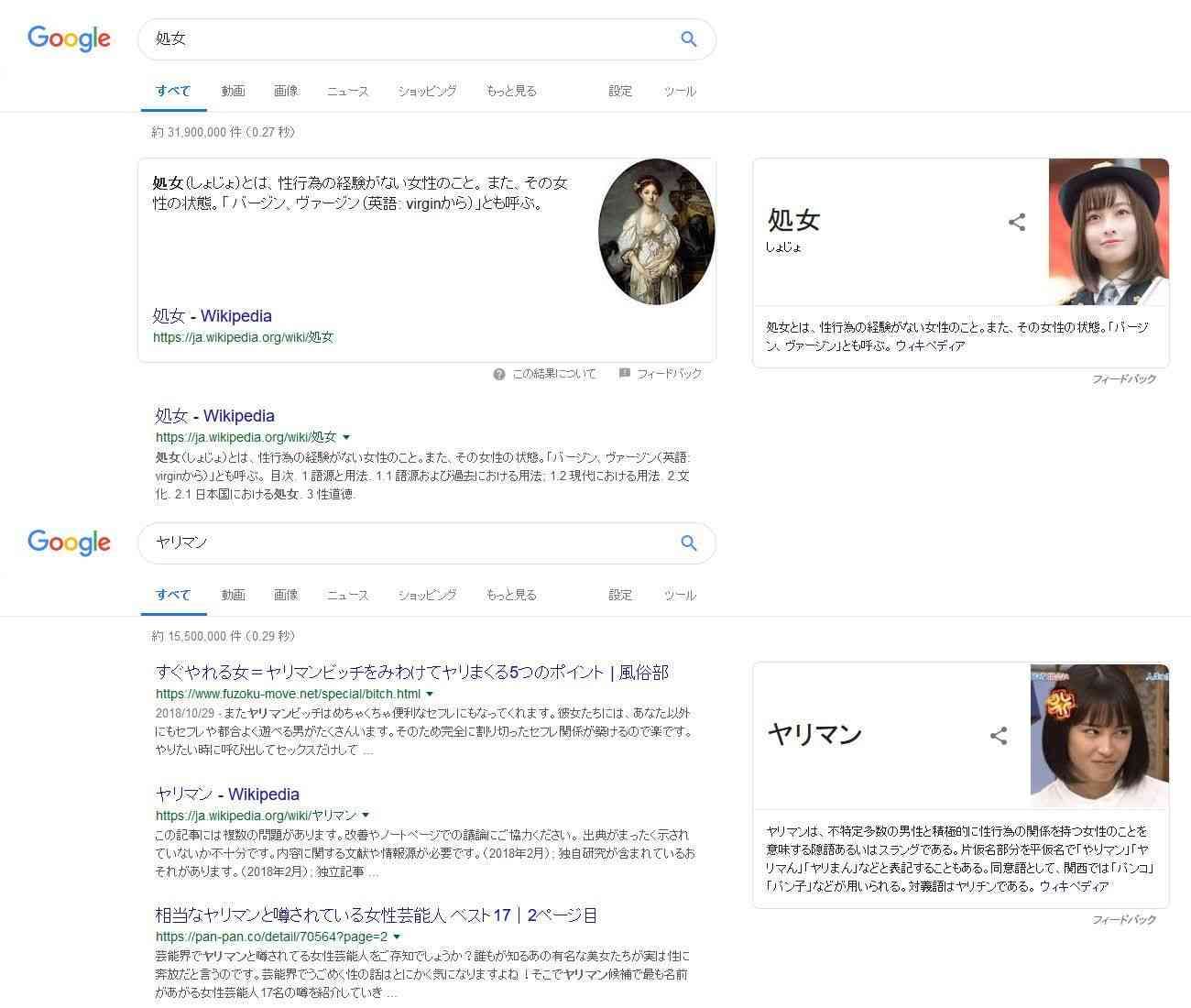Click the search magnifier icon in the top search bar
The width and height of the screenshot is (1191, 1008).
click(689, 38)
